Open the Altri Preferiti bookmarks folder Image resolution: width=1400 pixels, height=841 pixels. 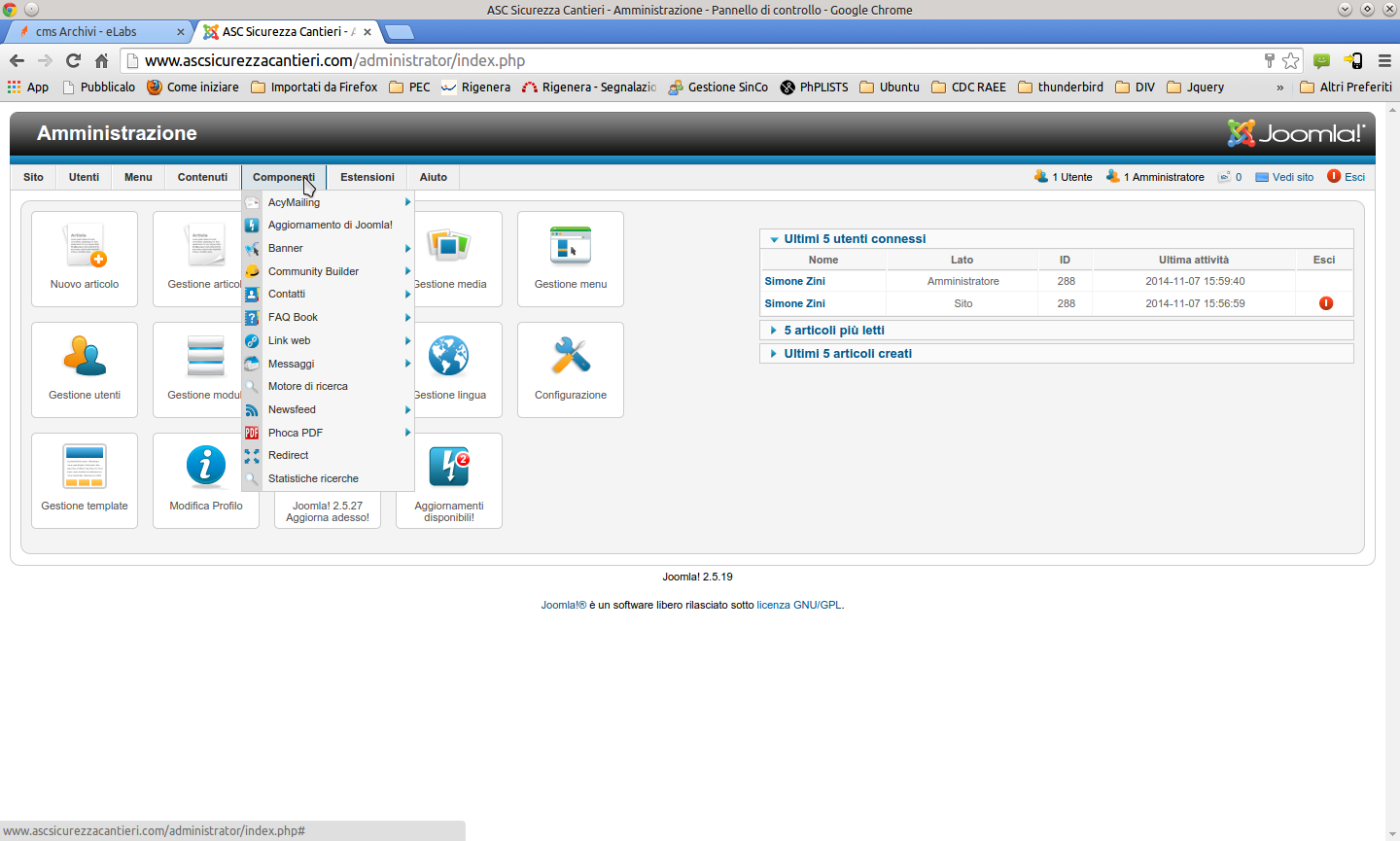click(1347, 87)
